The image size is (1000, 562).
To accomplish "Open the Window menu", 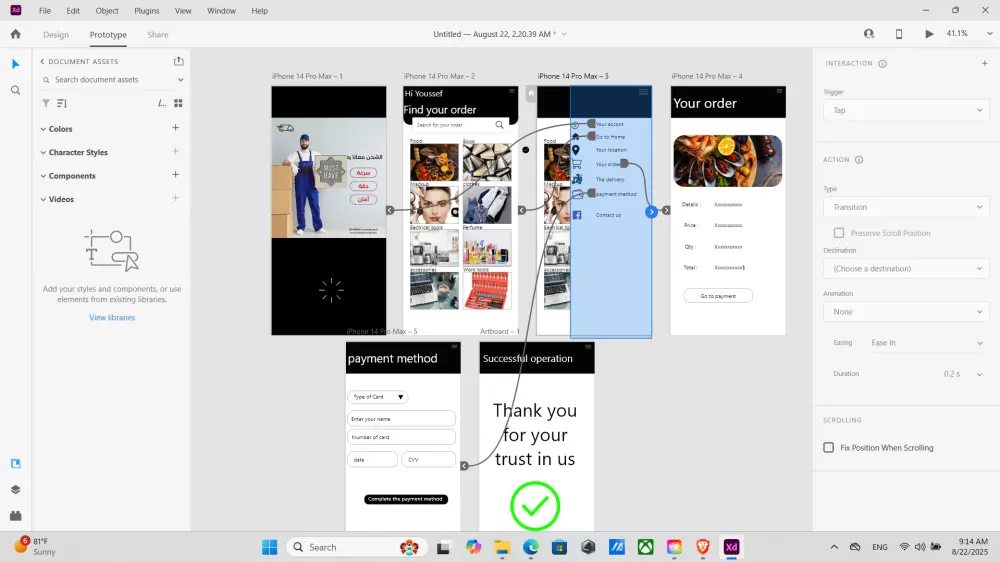I will point(221,11).
